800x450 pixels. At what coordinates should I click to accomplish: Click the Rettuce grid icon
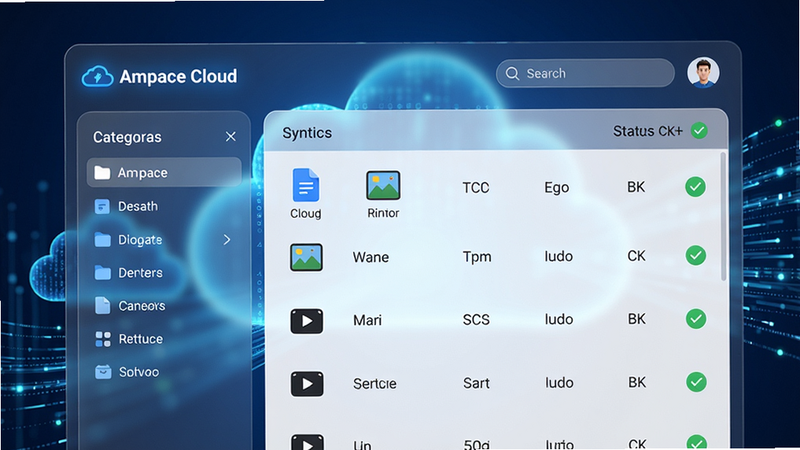[103, 339]
